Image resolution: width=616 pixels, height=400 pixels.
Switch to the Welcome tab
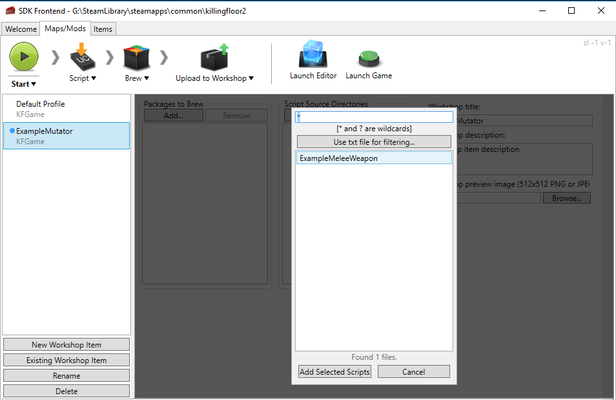[x=21, y=29]
